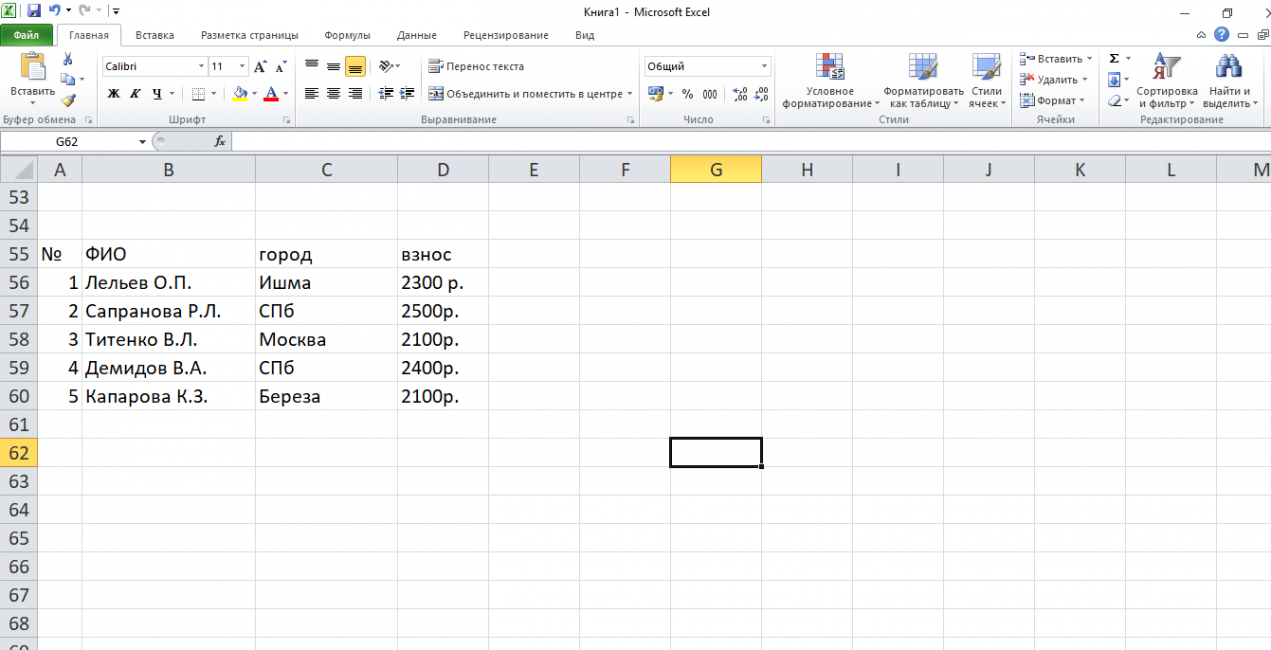The image size is (1271, 650).
Task: Click the Save icon in quick access toolbar
Action: pyautogui.click(x=34, y=11)
